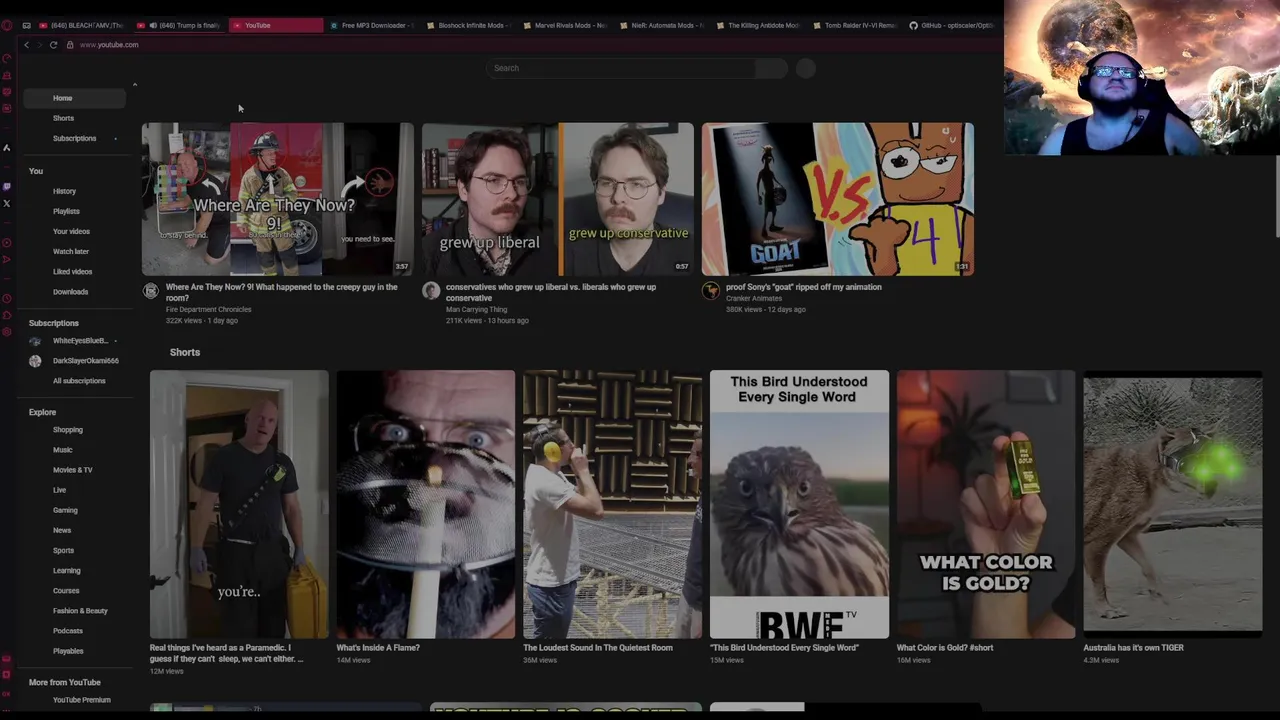The height and width of the screenshot is (720, 1280).
Task: Open What's Inside A Flame? short title
Action: click(378, 648)
